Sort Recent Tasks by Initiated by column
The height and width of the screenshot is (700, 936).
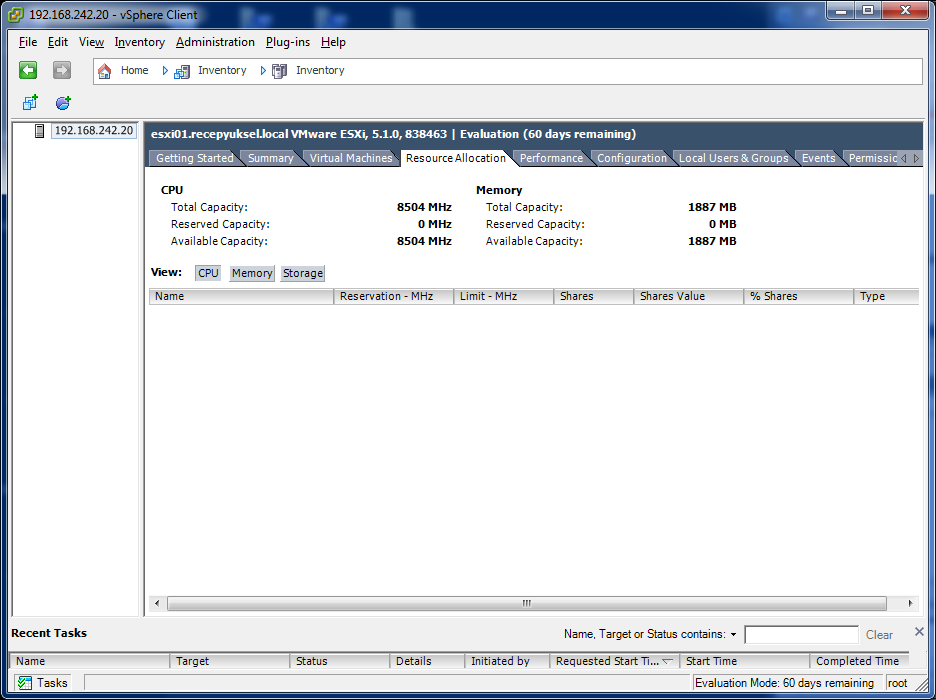(x=507, y=661)
